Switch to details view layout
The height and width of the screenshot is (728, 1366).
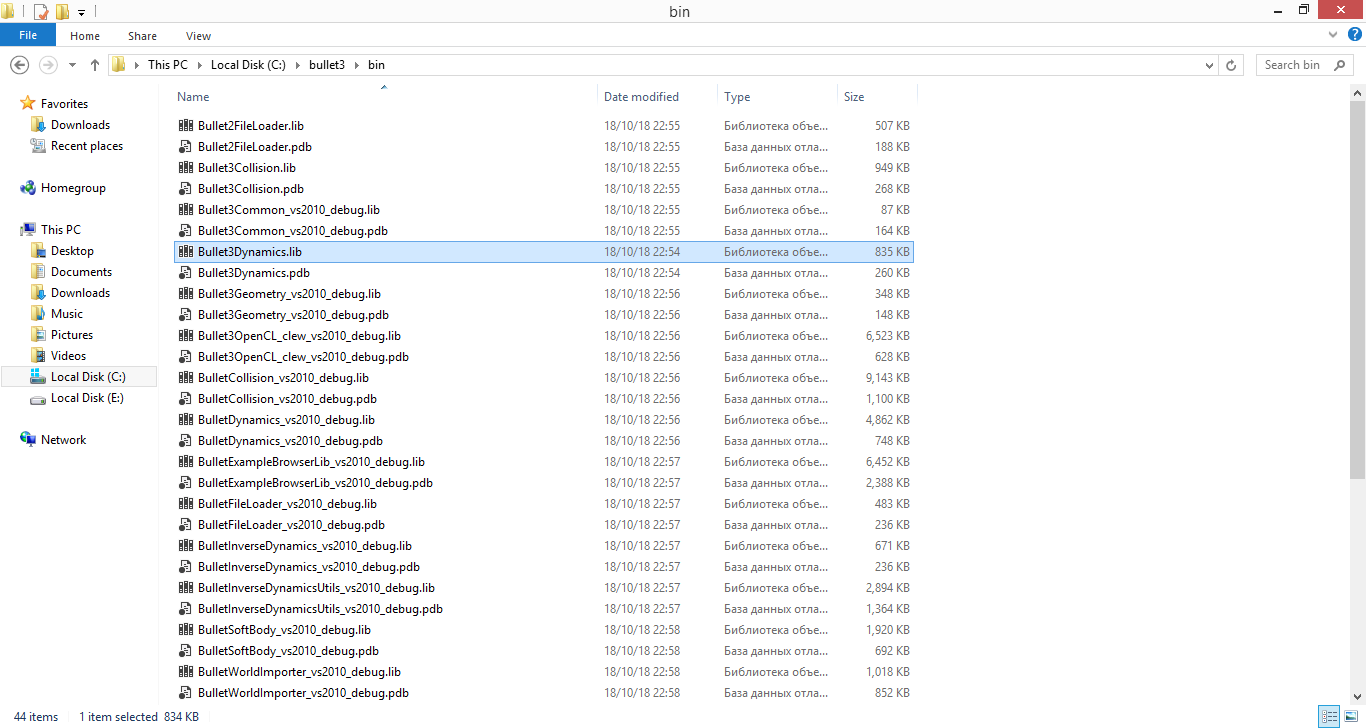coord(1329,716)
